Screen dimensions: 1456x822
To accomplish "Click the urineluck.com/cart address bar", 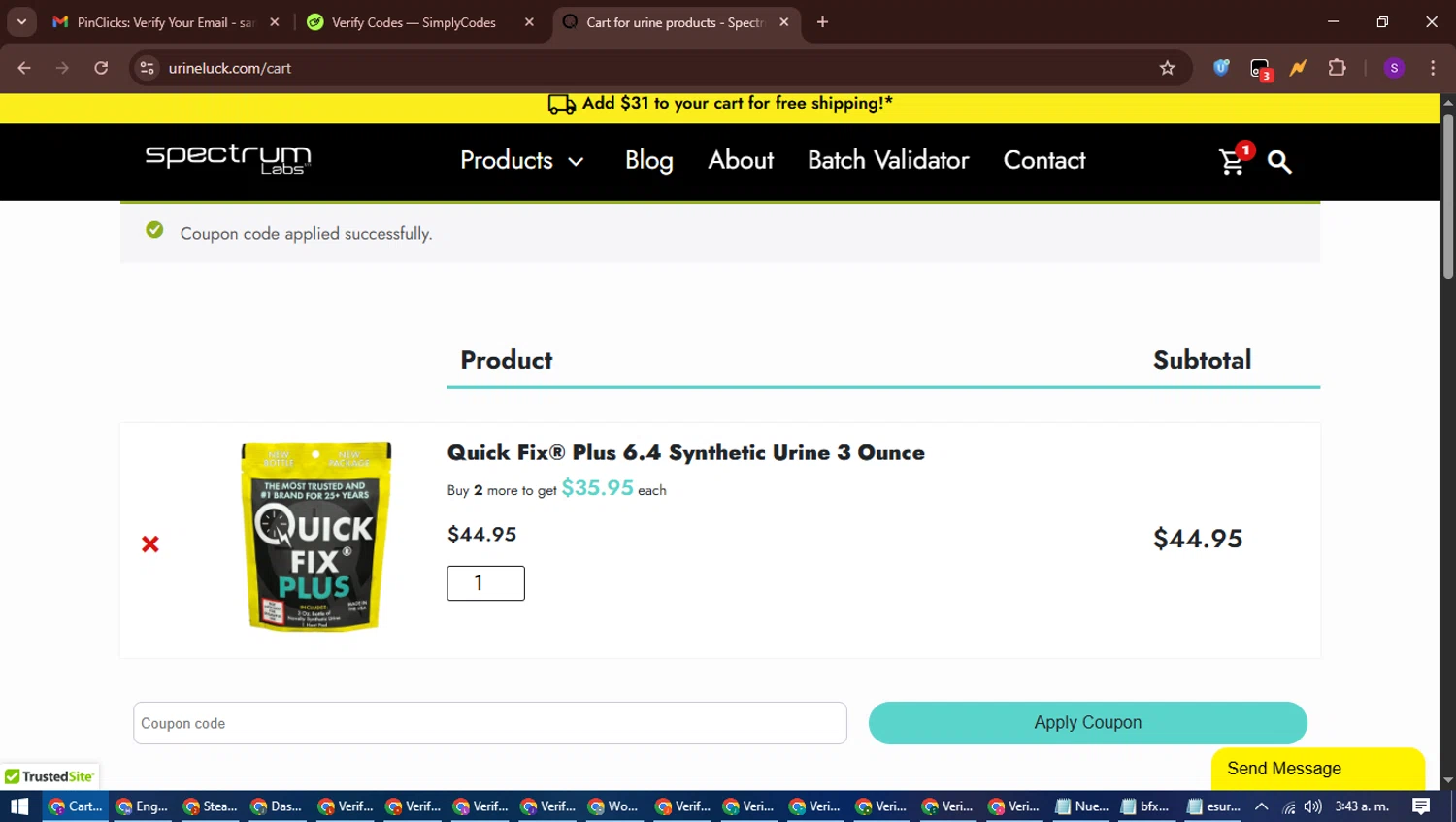I will 660,68.
